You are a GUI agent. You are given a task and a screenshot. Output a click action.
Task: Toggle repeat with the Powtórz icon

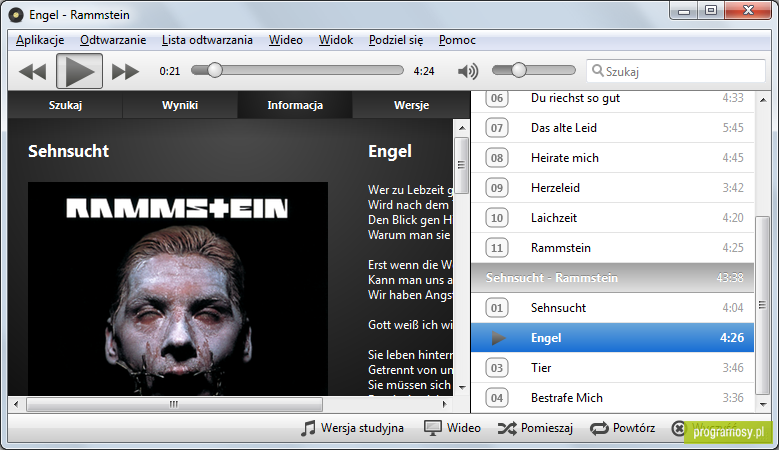click(599, 428)
